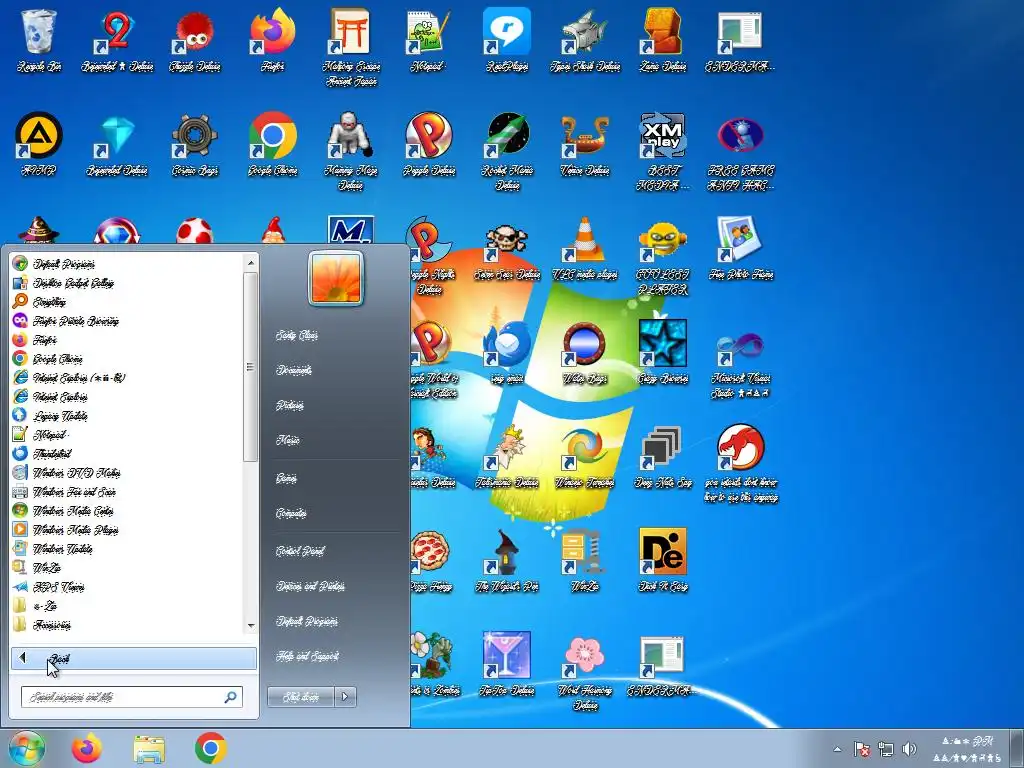Image resolution: width=1024 pixels, height=768 pixels.
Task: Open Firefox from the taskbar
Action: tap(87, 748)
